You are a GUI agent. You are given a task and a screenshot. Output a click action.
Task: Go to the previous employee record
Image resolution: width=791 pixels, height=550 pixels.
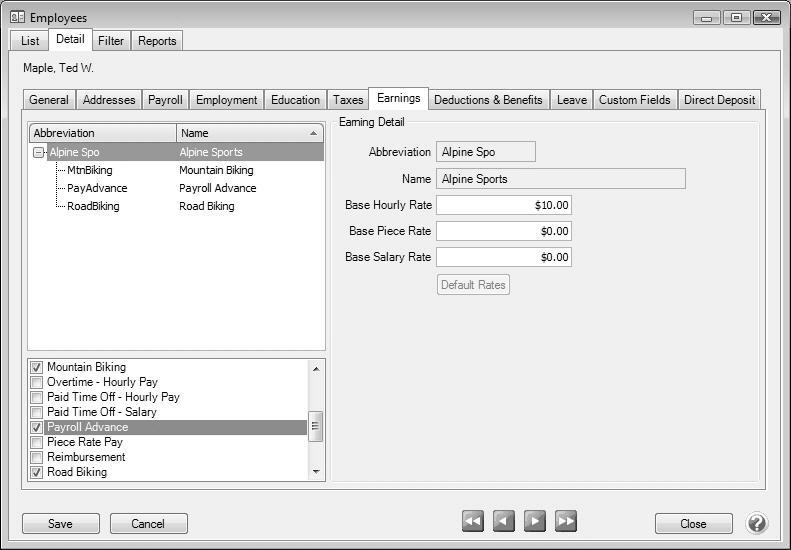click(x=504, y=521)
